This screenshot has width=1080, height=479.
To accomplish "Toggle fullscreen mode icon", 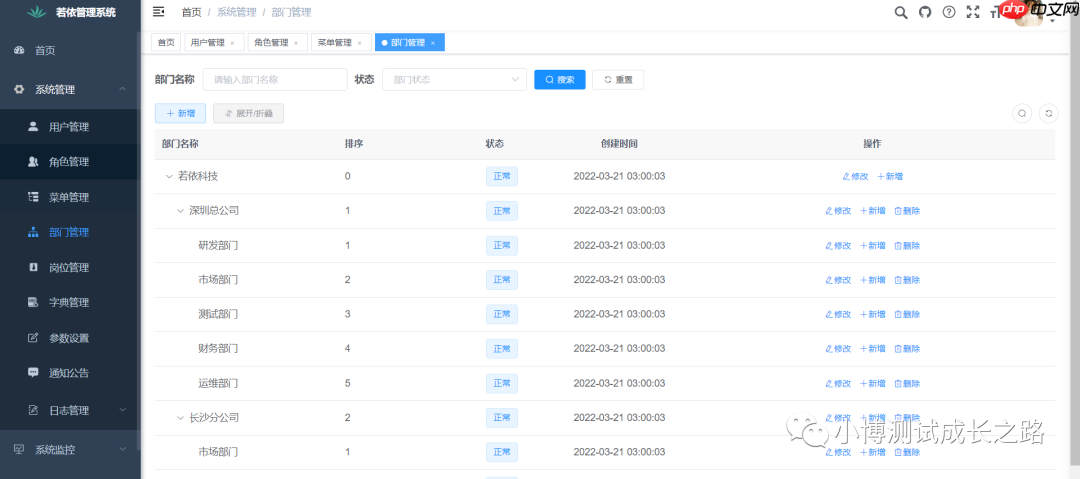I will (973, 12).
